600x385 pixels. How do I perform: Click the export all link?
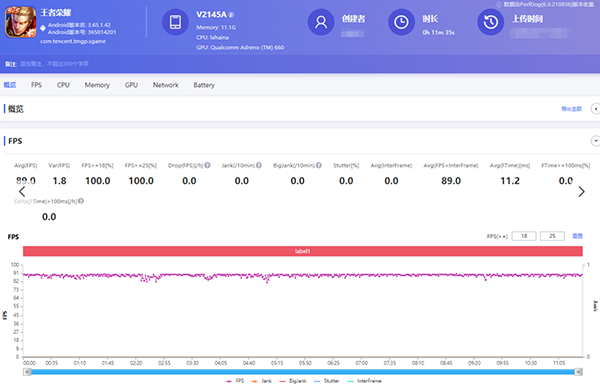(571, 109)
